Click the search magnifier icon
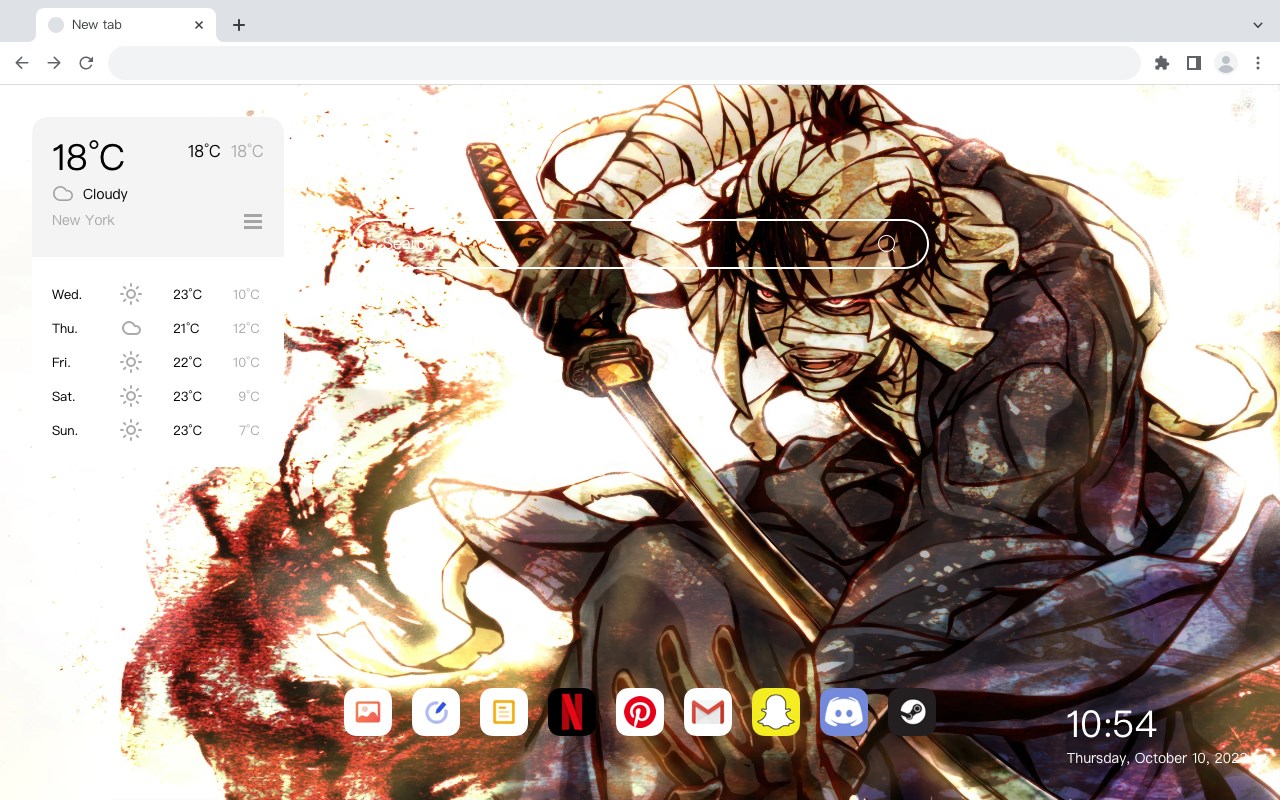This screenshot has width=1280, height=800. click(x=886, y=243)
